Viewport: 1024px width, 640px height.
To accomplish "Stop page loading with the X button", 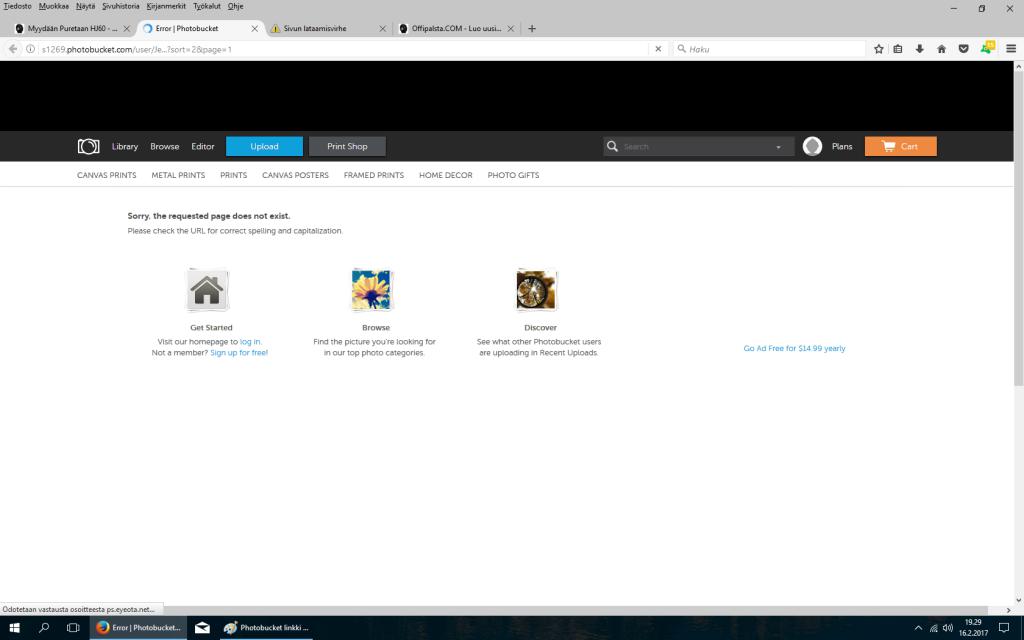I will (657, 48).
